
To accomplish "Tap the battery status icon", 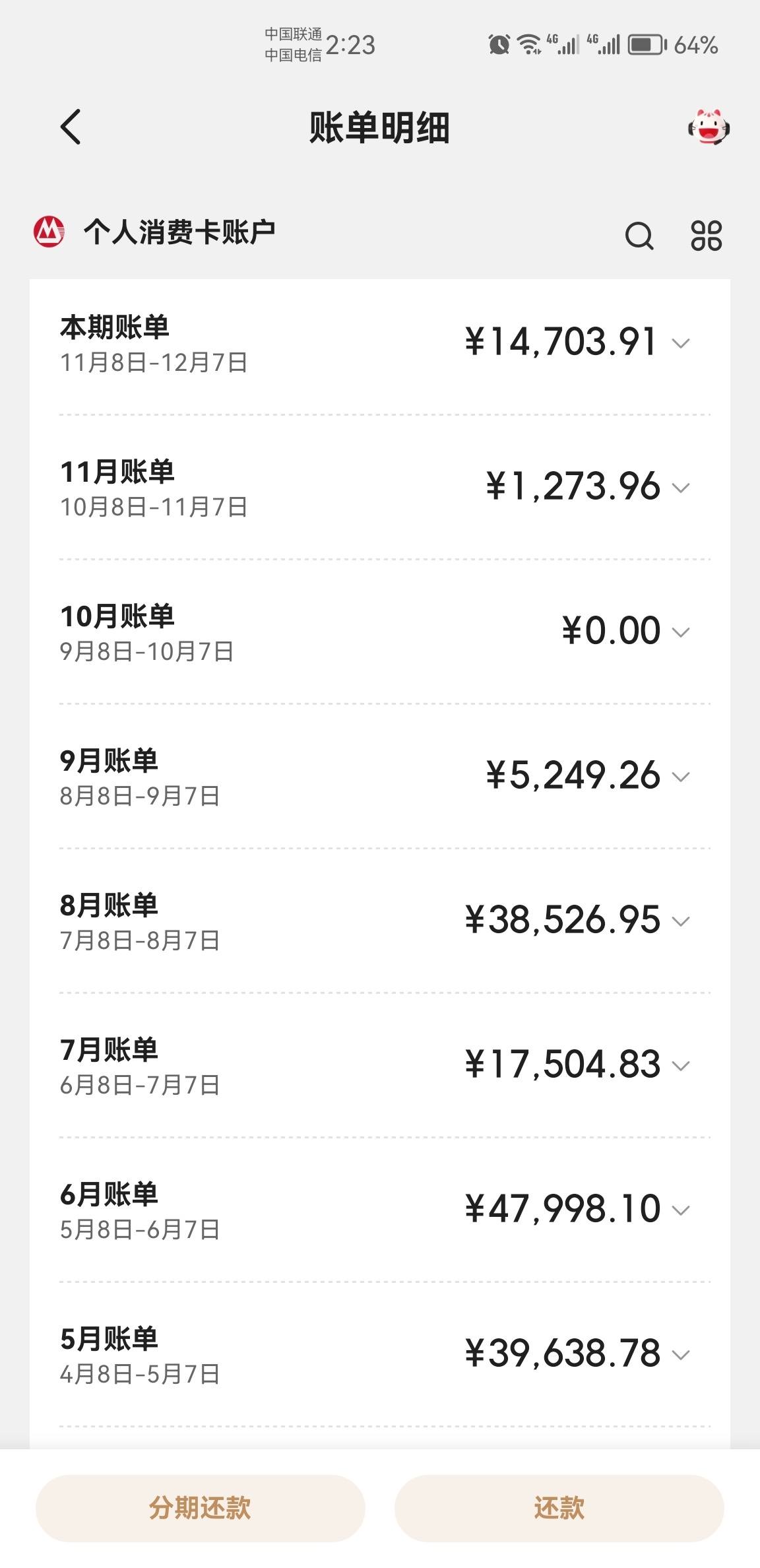I will tap(647, 45).
